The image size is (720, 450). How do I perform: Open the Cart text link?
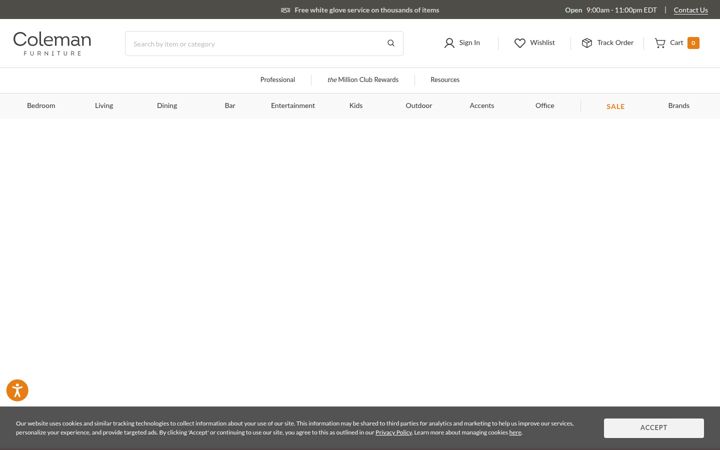pyautogui.click(x=676, y=42)
